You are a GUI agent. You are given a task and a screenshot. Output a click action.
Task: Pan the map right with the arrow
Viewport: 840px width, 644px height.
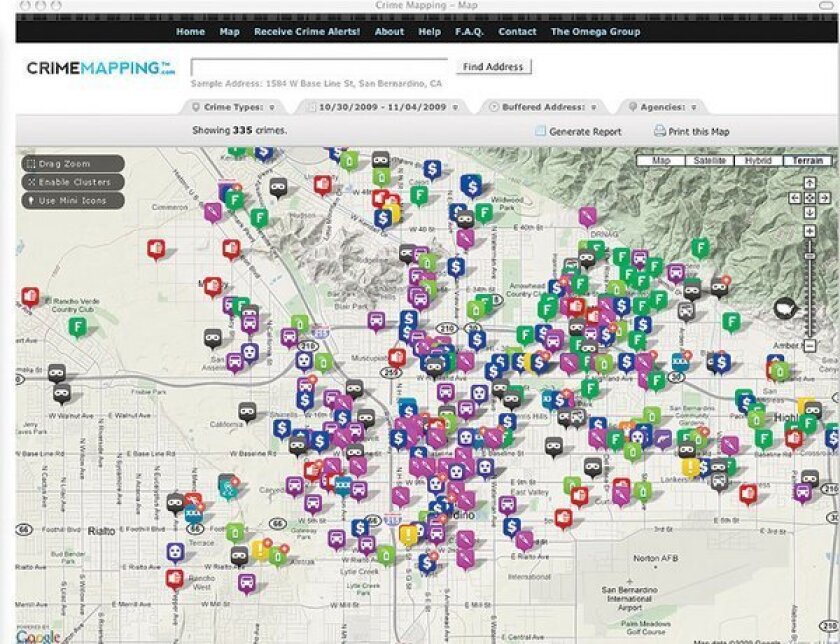point(824,198)
